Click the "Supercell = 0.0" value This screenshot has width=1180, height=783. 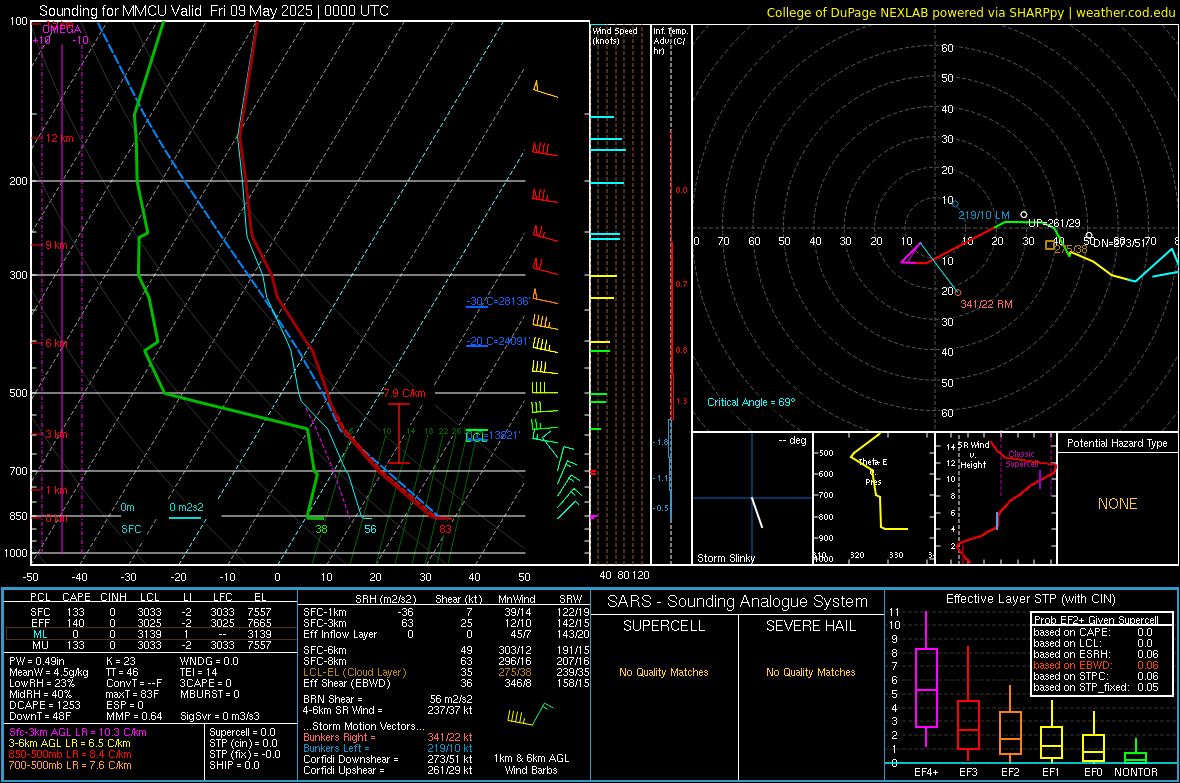pos(242,732)
